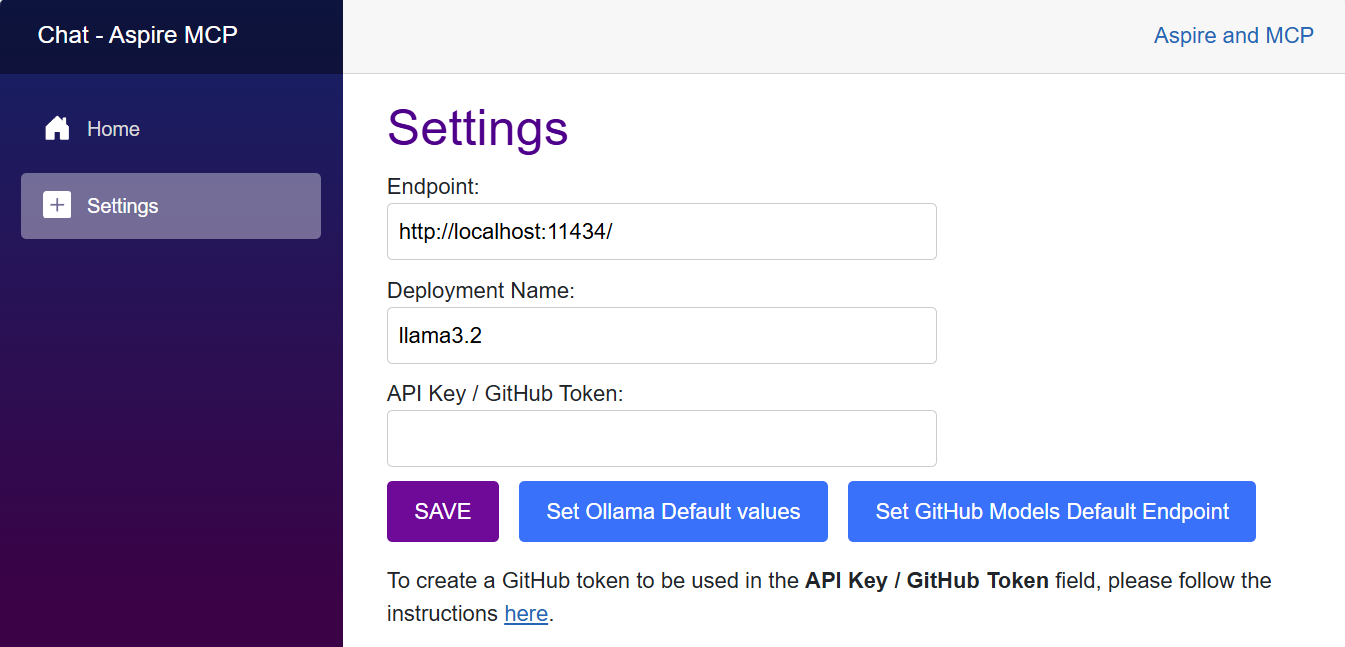1345x647 pixels.
Task: Click the bold API Key / GitHub Token text
Action: point(927,580)
